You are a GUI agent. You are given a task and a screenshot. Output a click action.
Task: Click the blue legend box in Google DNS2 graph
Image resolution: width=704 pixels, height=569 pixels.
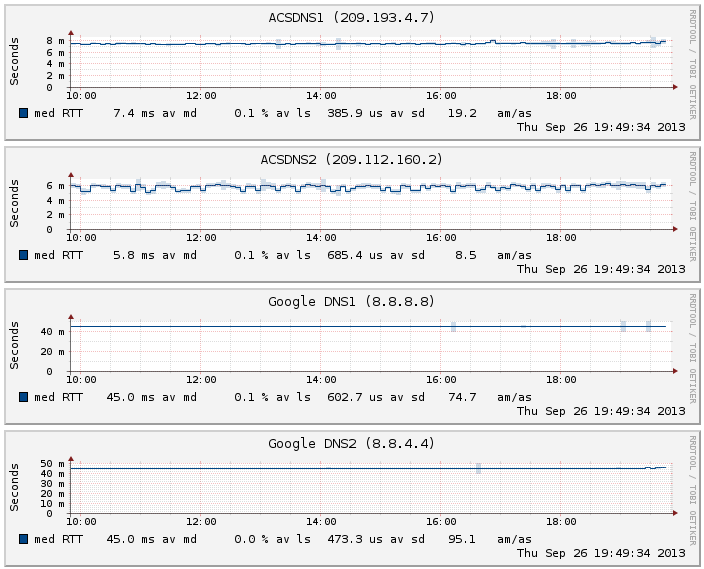23,539
